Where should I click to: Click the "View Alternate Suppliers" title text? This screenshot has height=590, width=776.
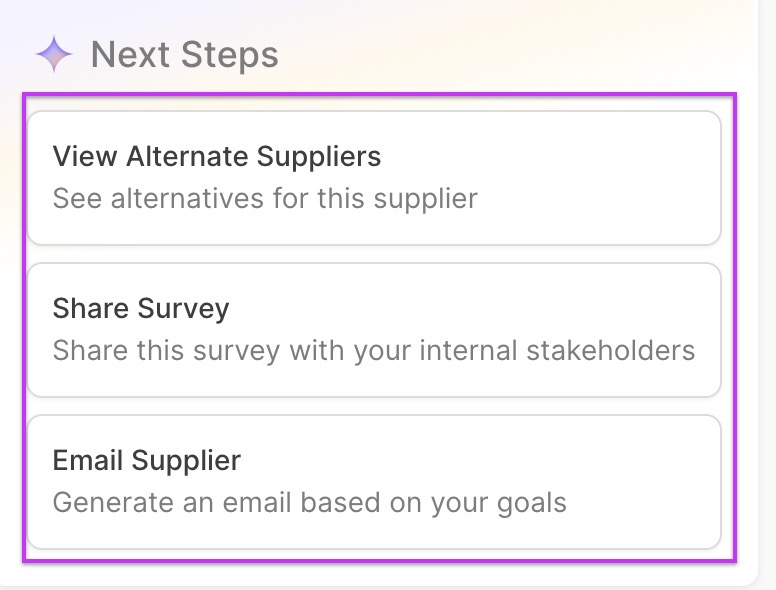click(x=217, y=157)
